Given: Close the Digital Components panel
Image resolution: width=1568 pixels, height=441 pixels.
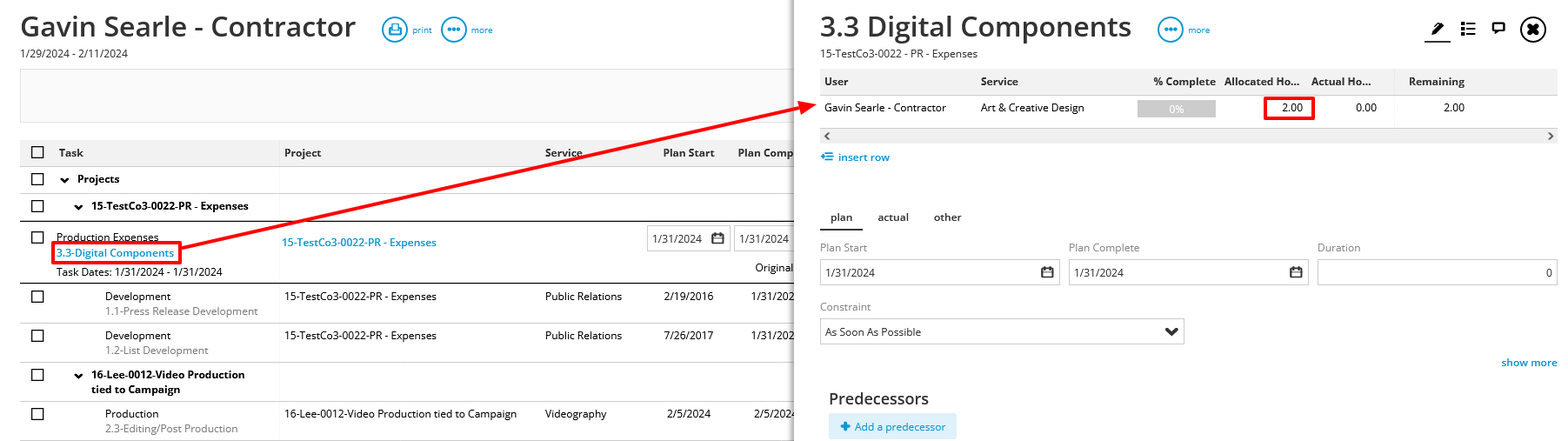Looking at the screenshot, I should (x=1533, y=30).
